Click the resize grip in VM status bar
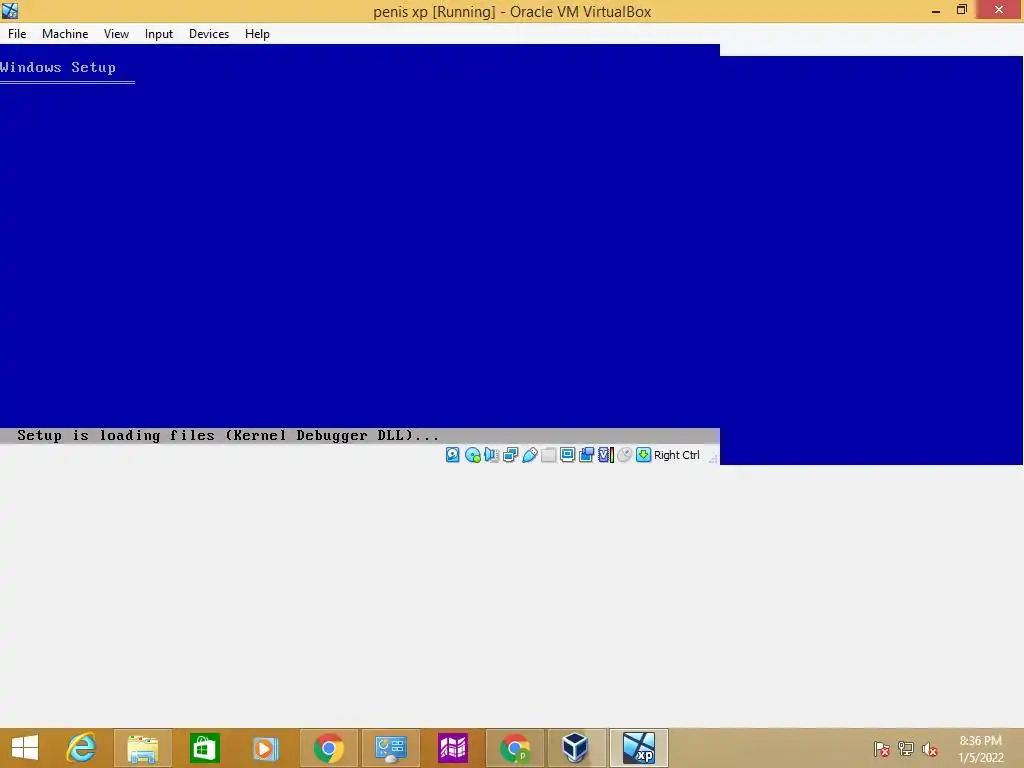1024x768 pixels. (x=713, y=459)
